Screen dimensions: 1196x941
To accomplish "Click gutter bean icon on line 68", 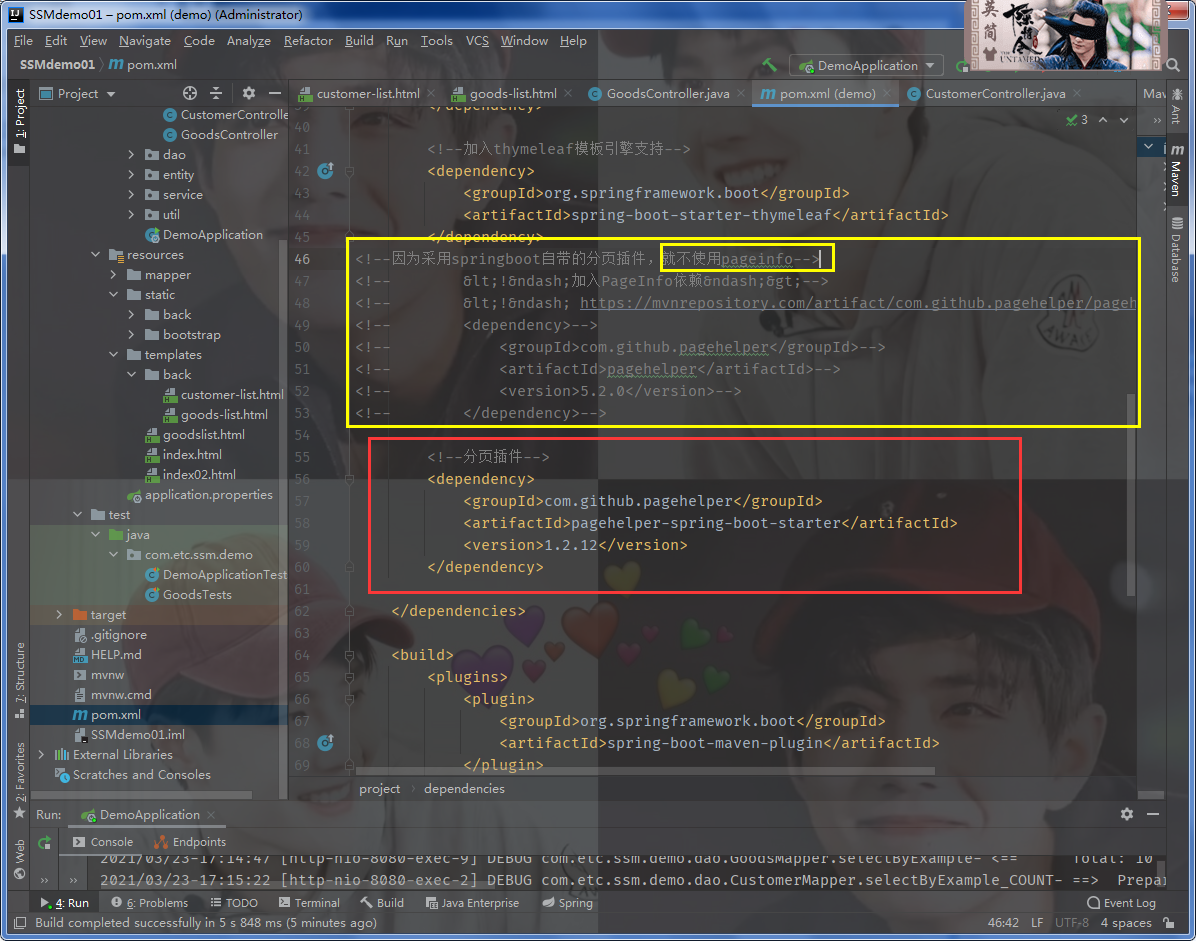I will (326, 743).
